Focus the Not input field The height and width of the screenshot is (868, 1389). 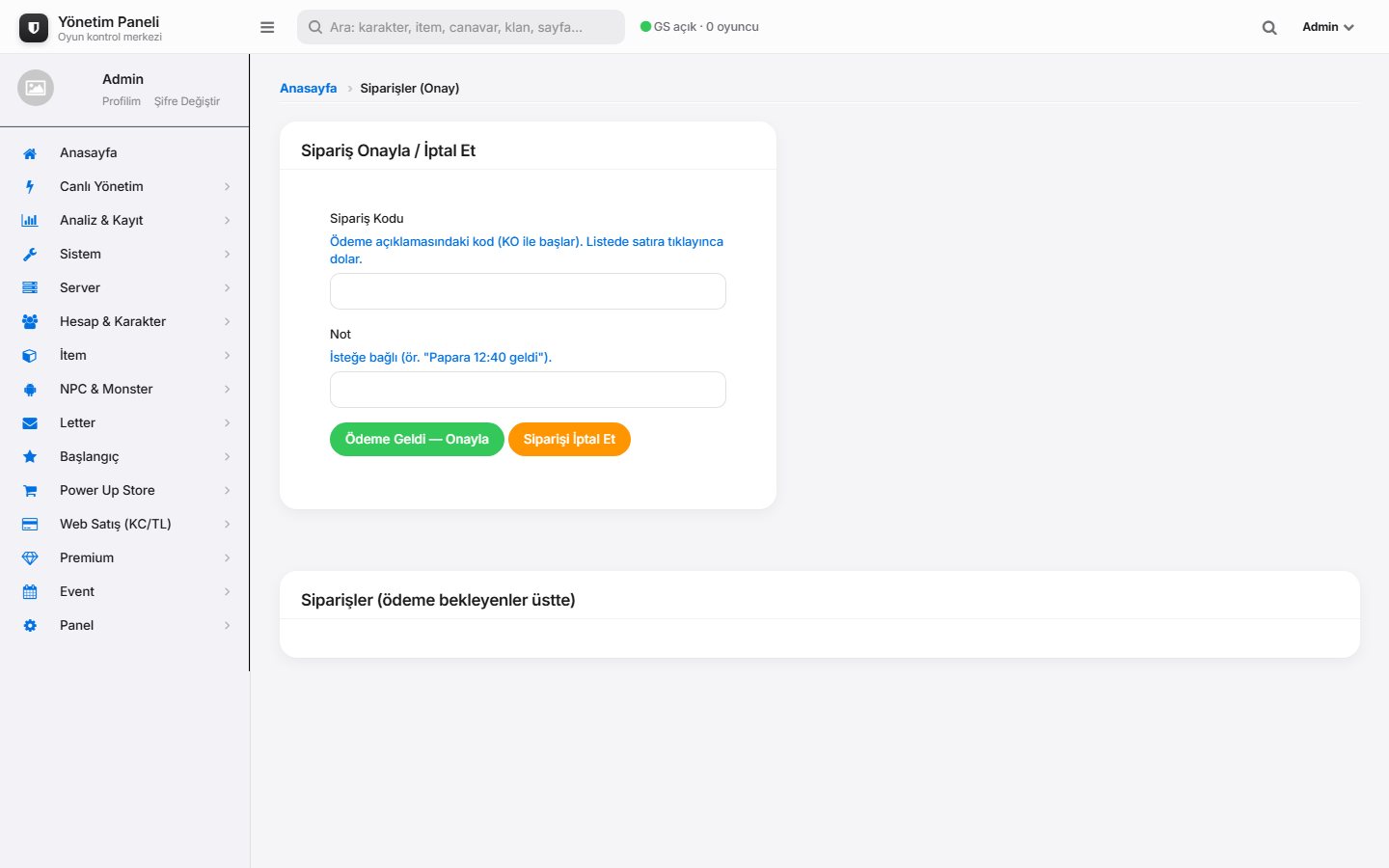pyautogui.click(x=528, y=390)
